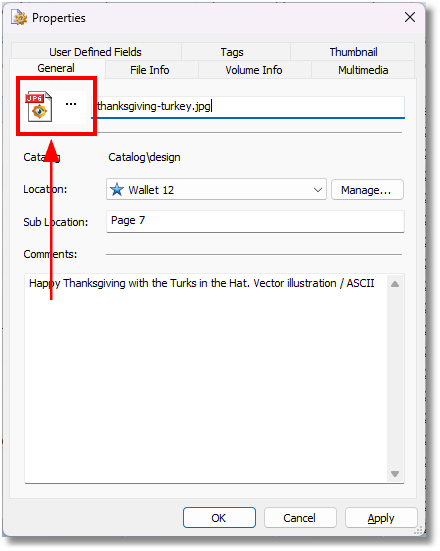This screenshot has width=440, height=551.
Task: Open the Wallet 12 location combo box
Action: [216, 190]
